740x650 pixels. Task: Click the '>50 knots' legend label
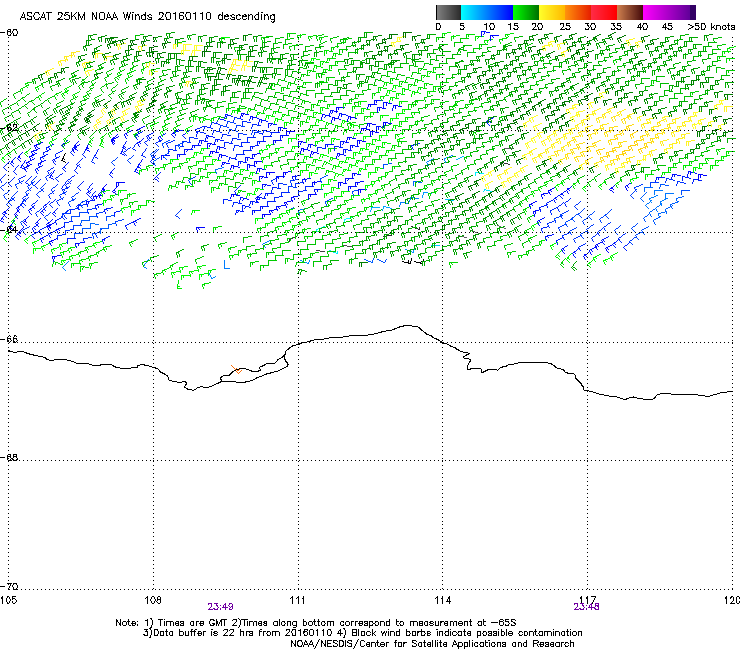[712, 26]
